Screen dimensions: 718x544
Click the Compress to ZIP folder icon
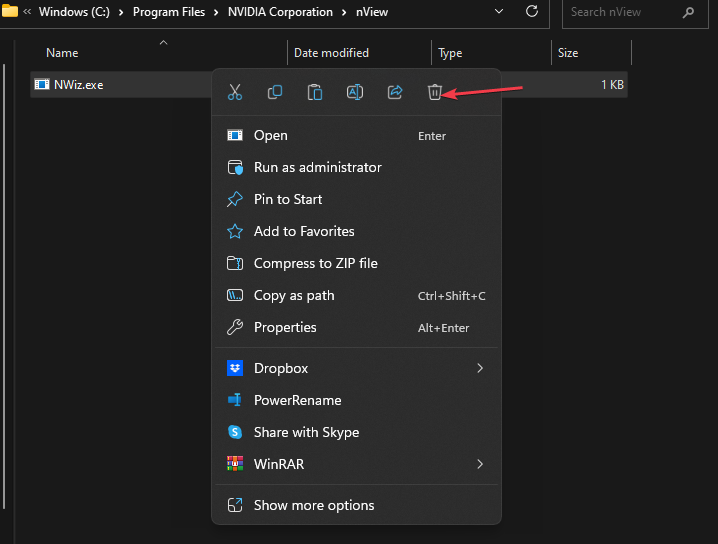(x=235, y=263)
